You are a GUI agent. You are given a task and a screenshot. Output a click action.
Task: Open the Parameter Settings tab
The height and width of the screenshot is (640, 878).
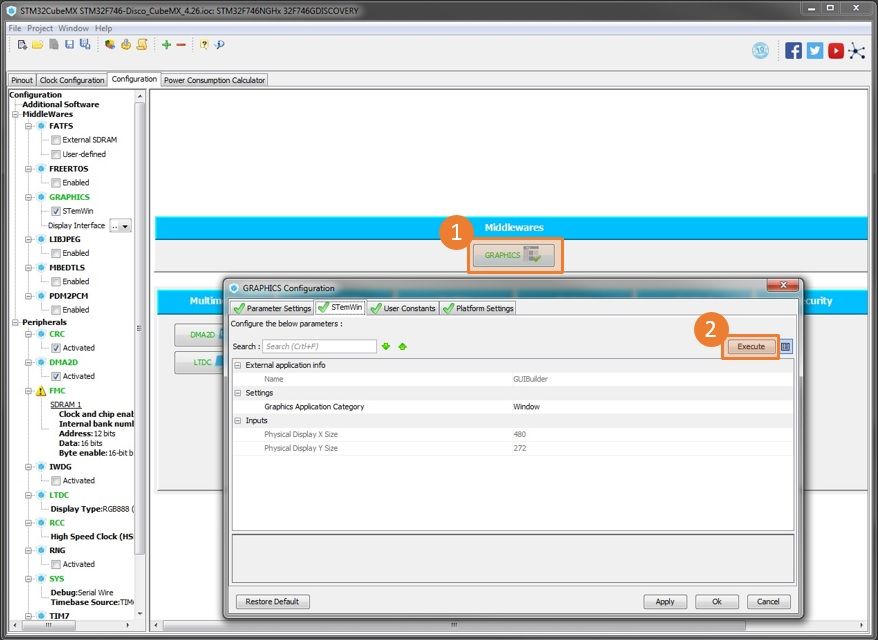(272, 308)
